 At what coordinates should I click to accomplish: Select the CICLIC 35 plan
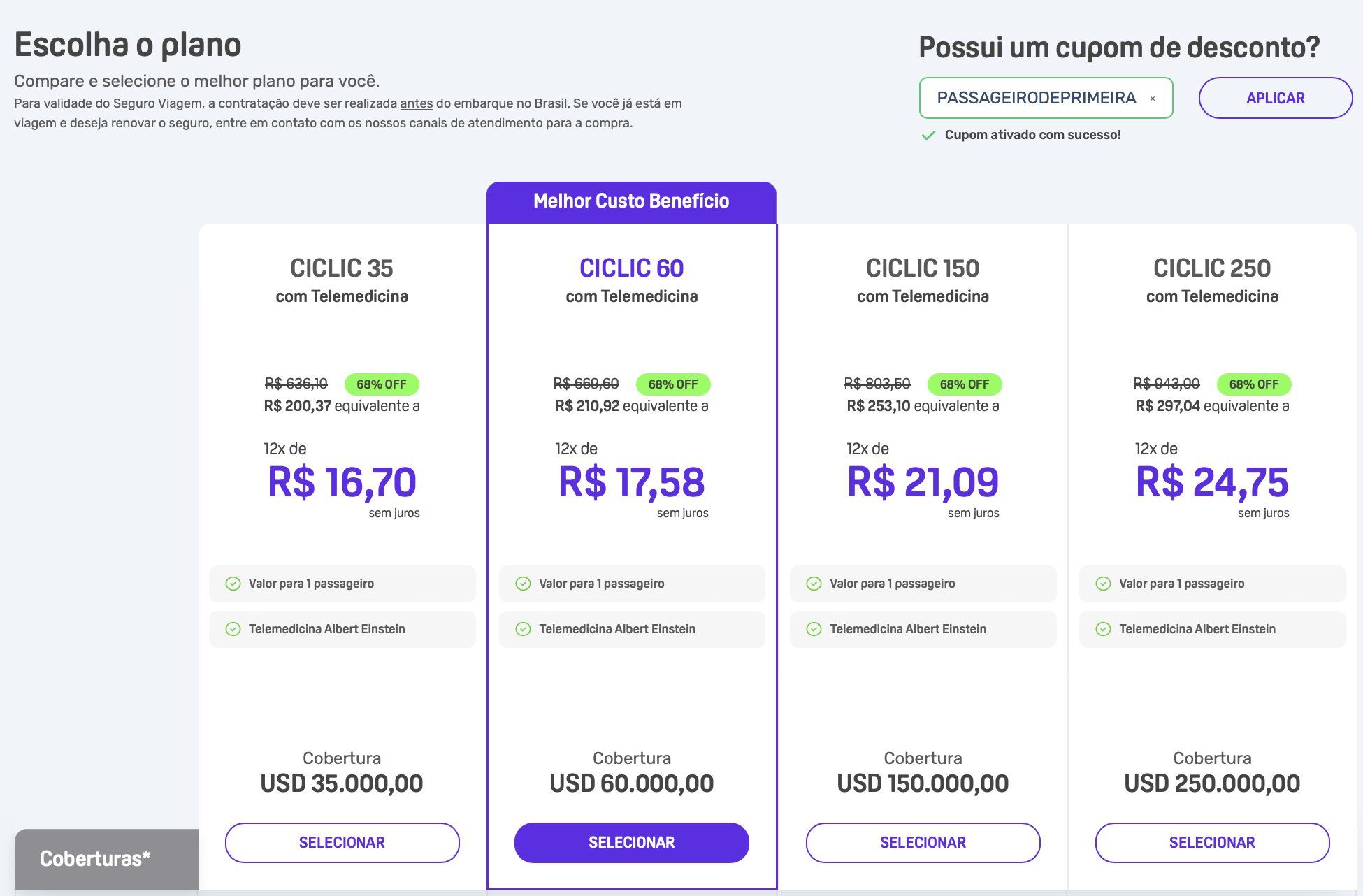coord(342,843)
